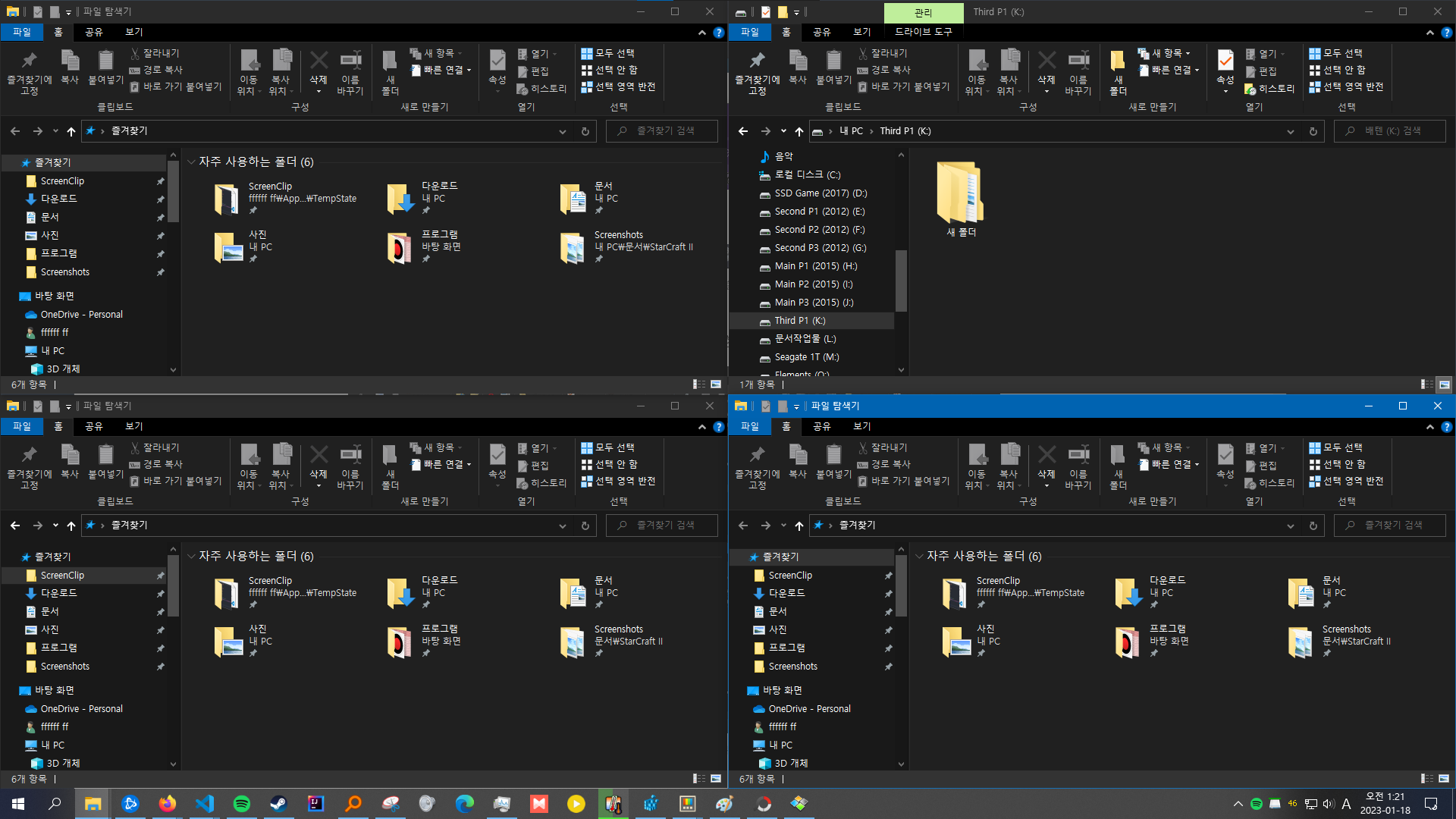Switch Third P1 (K:) window to details view

pyautogui.click(x=1426, y=384)
